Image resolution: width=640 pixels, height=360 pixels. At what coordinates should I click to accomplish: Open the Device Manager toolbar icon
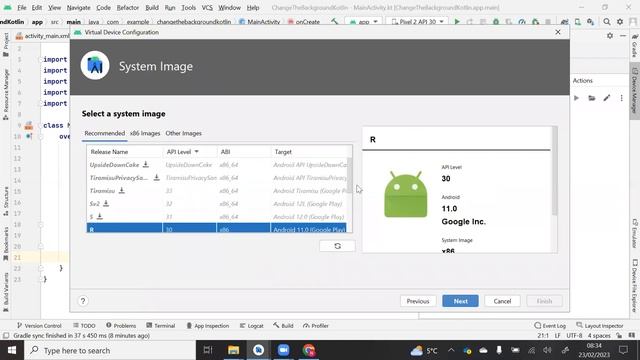578,22
